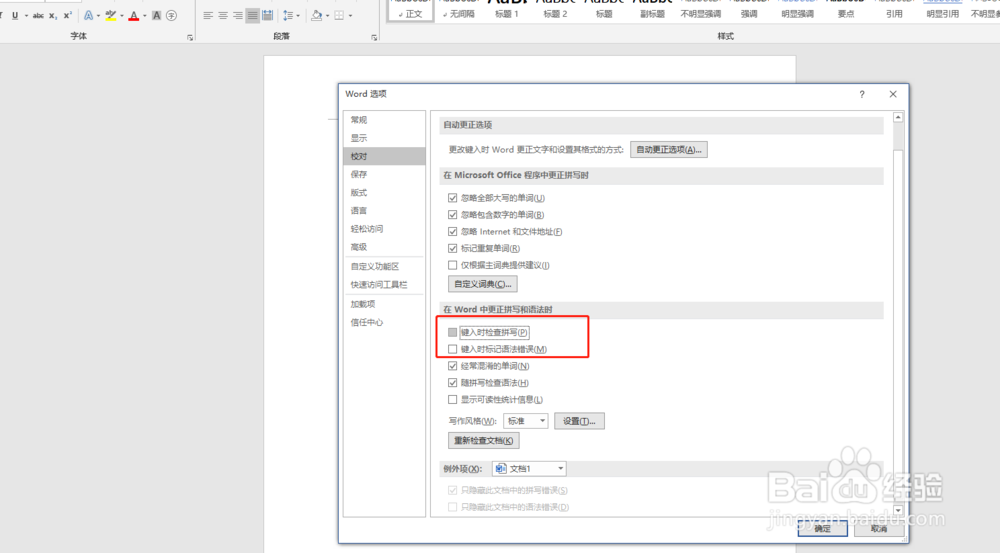The image size is (1000, 553).
Task: Confirm with 确定 button
Action: pos(822,528)
